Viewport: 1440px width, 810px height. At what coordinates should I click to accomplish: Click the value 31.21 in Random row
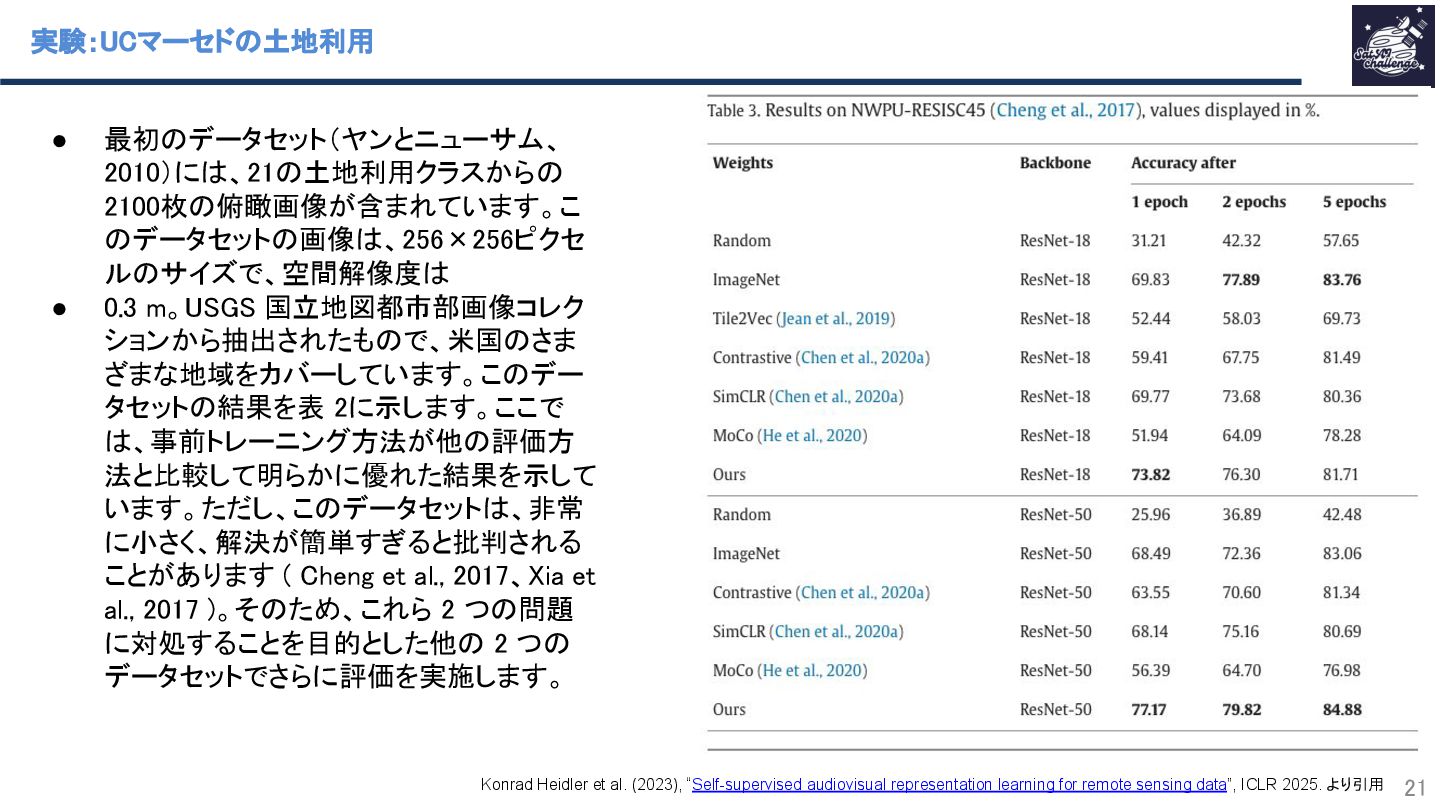point(1150,241)
